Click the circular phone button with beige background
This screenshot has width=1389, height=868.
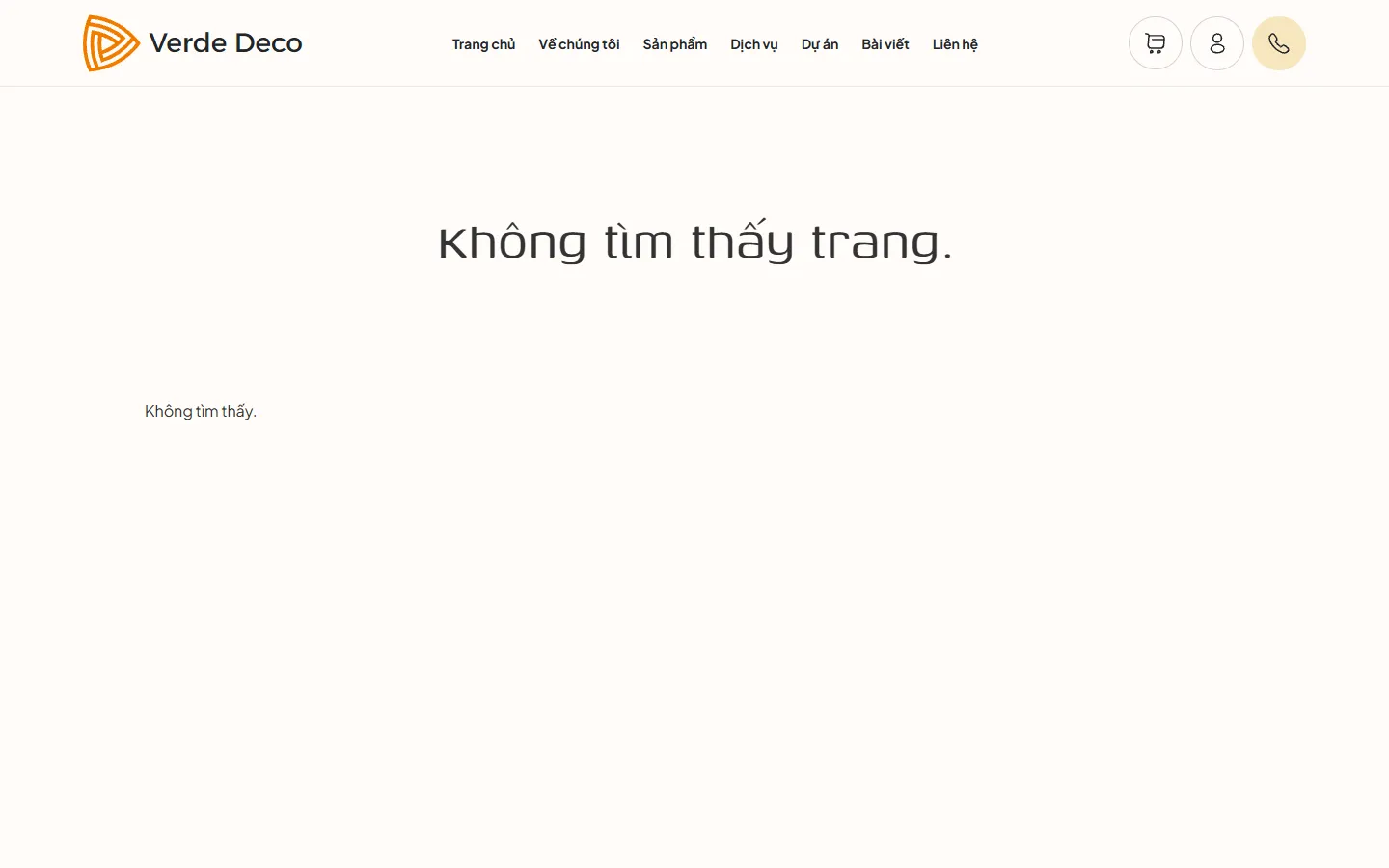1278,42
